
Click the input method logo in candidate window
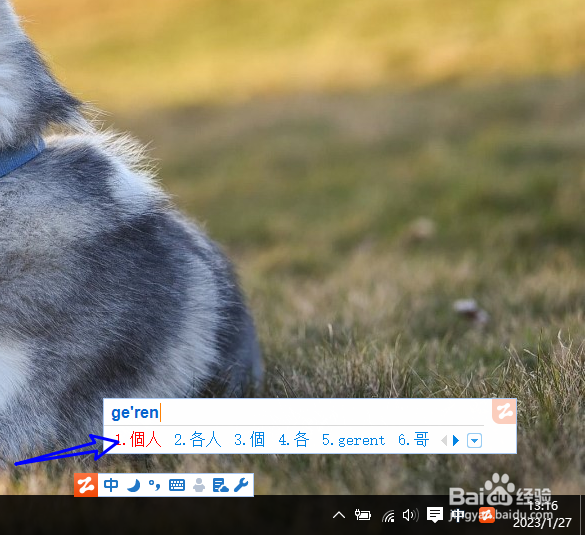tap(504, 412)
